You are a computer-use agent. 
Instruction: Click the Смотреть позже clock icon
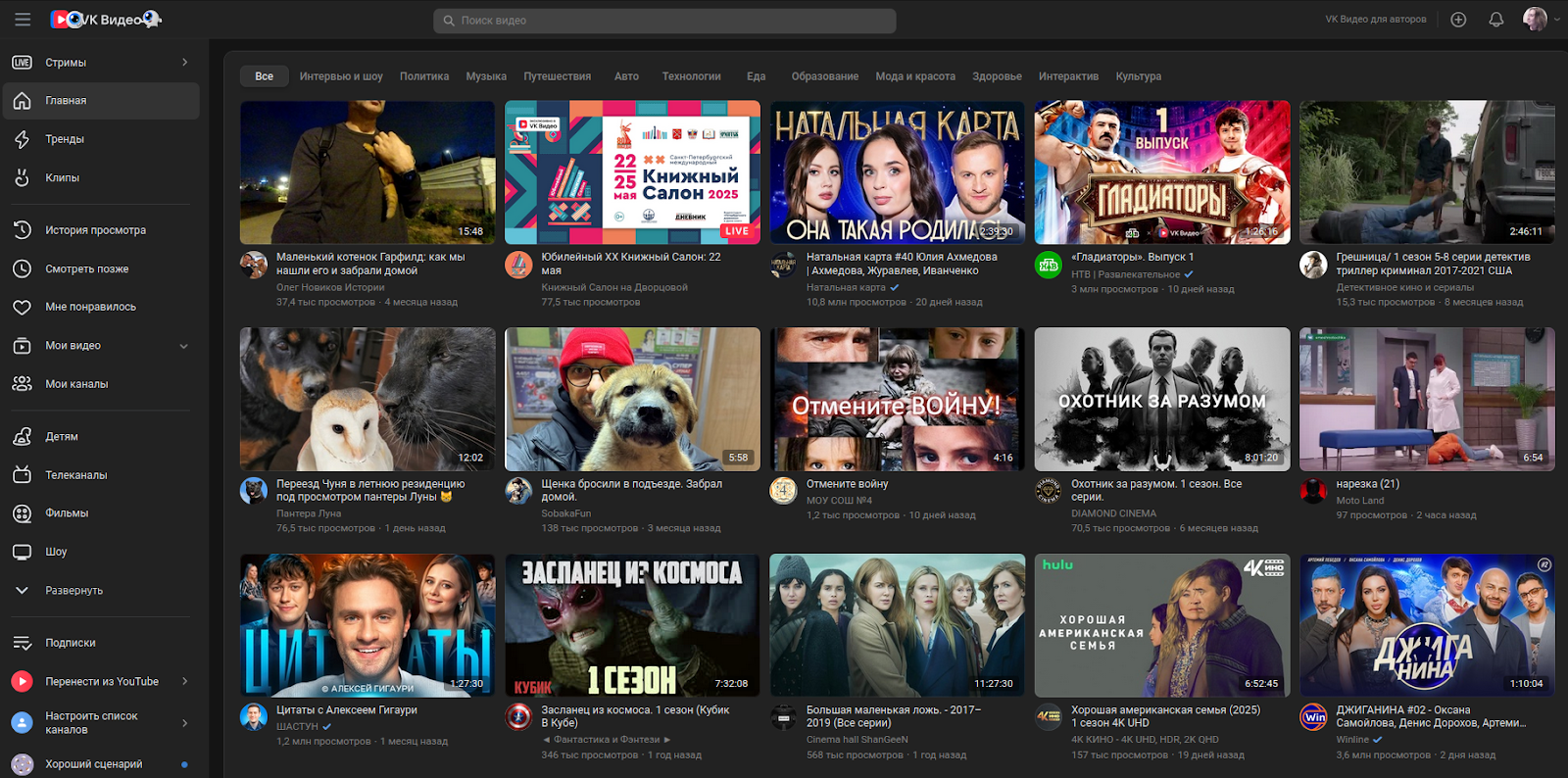pyautogui.click(x=22, y=268)
